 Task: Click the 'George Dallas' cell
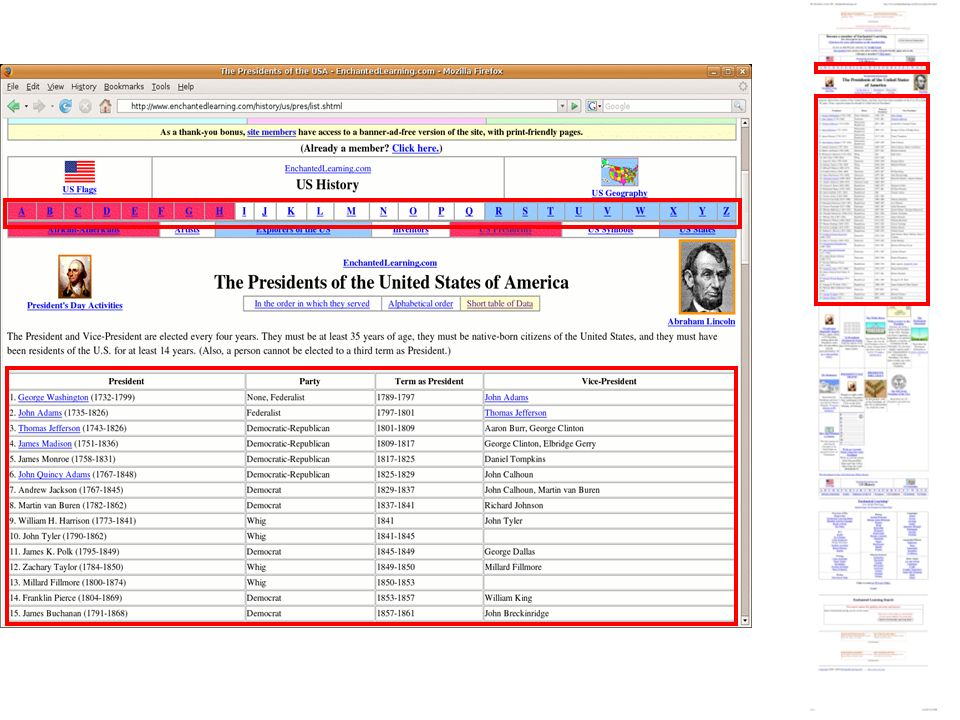coord(609,552)
